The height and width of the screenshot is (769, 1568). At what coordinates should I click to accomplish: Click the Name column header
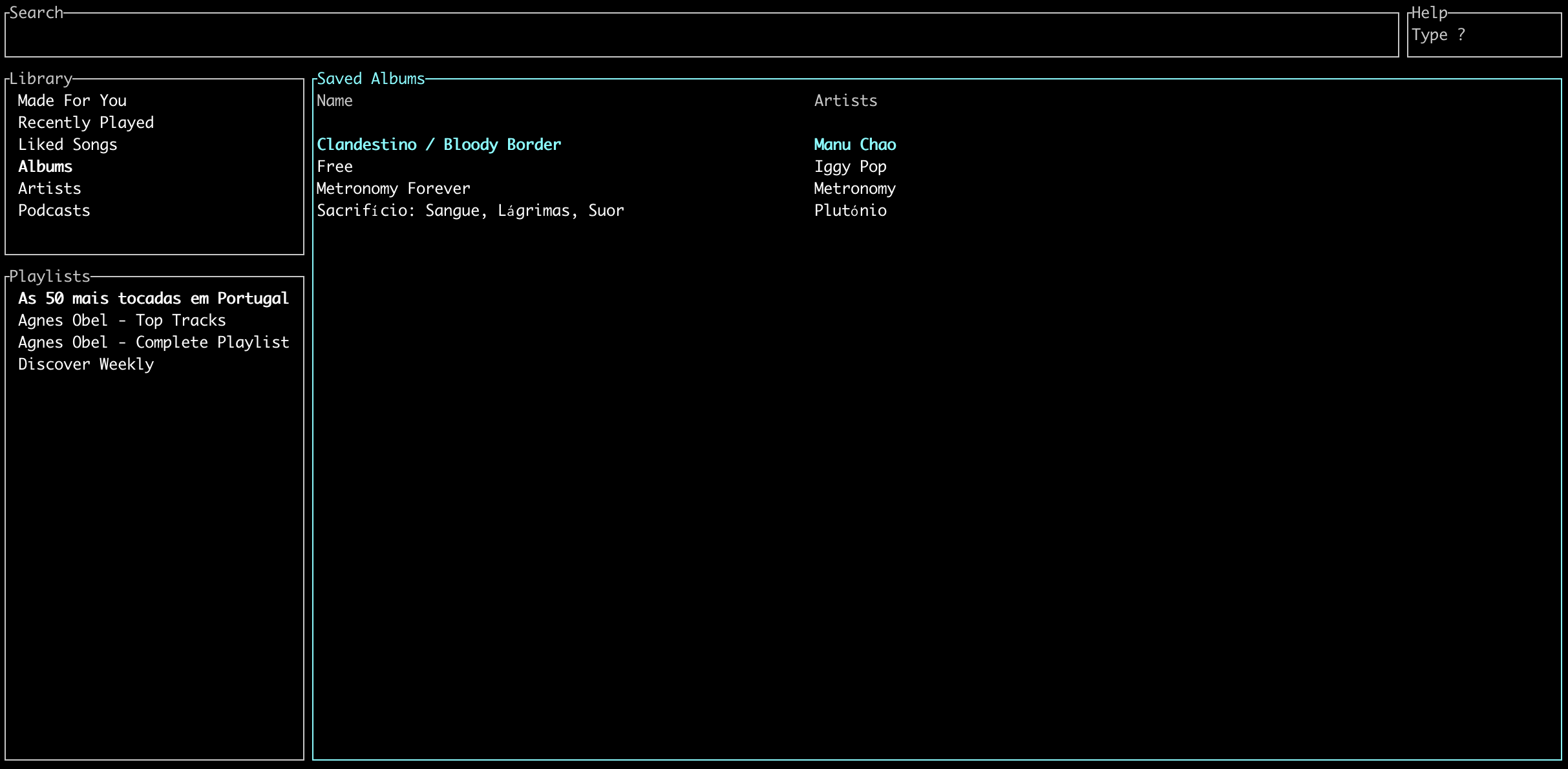(x=334, y=100)
